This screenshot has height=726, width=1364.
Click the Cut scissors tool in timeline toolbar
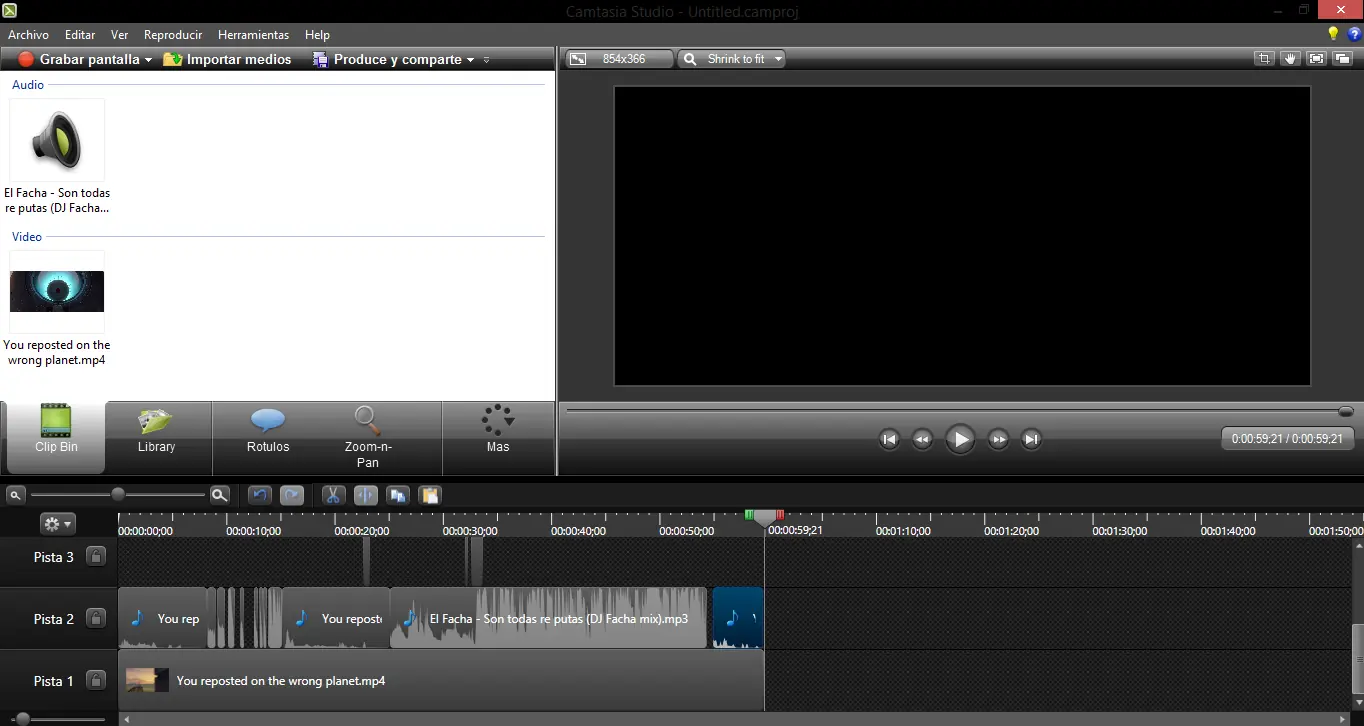pyautogui.click(x=333, y=495)
